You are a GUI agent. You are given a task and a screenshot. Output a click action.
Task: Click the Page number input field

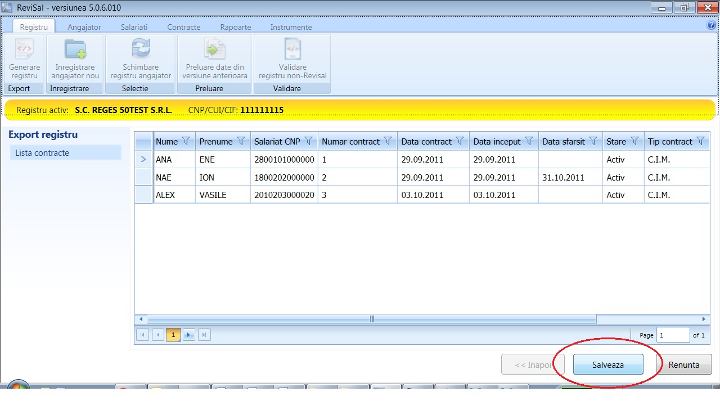pos(672,334)
